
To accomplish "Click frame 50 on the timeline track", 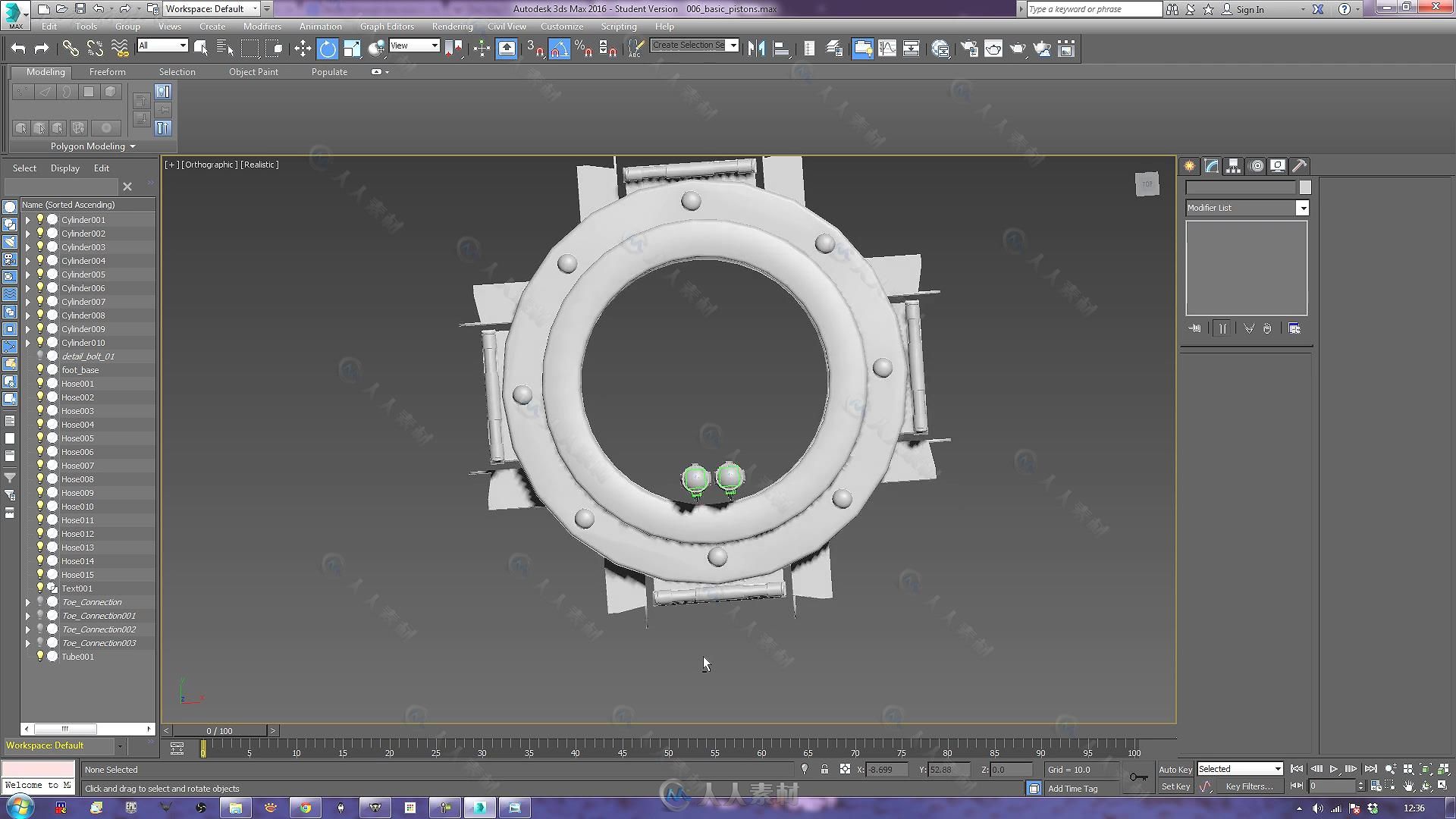I will click(668, 749).
